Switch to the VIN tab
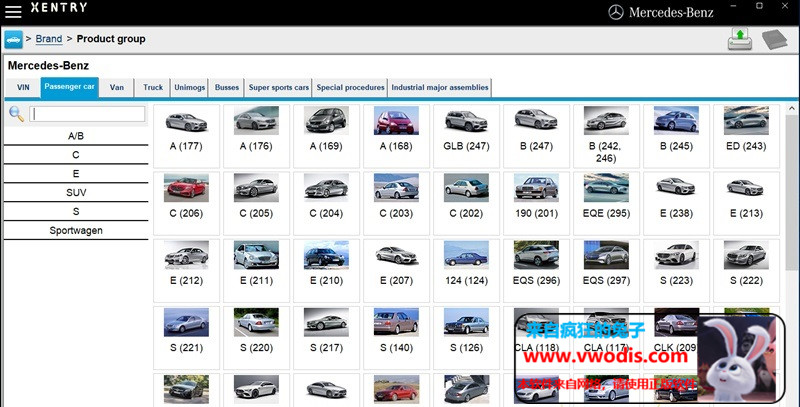Screen dimensions: 800x407 (23, 87)
